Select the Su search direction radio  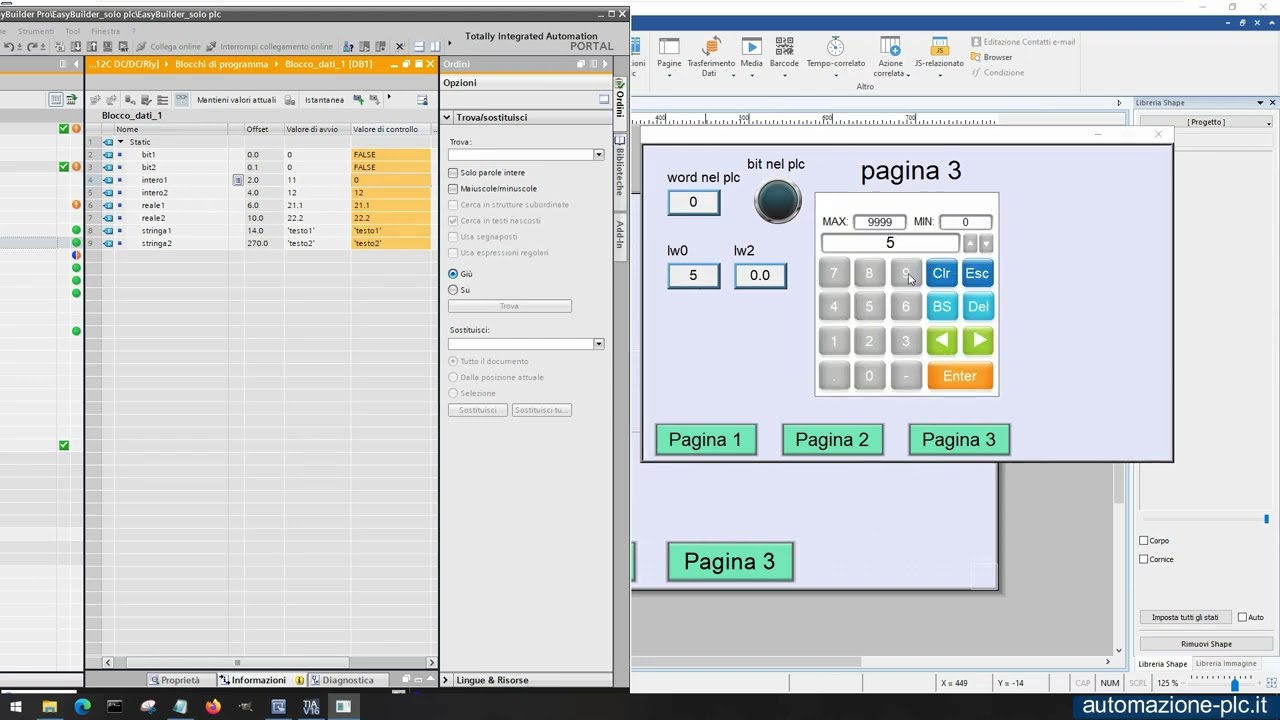[453, 290]
